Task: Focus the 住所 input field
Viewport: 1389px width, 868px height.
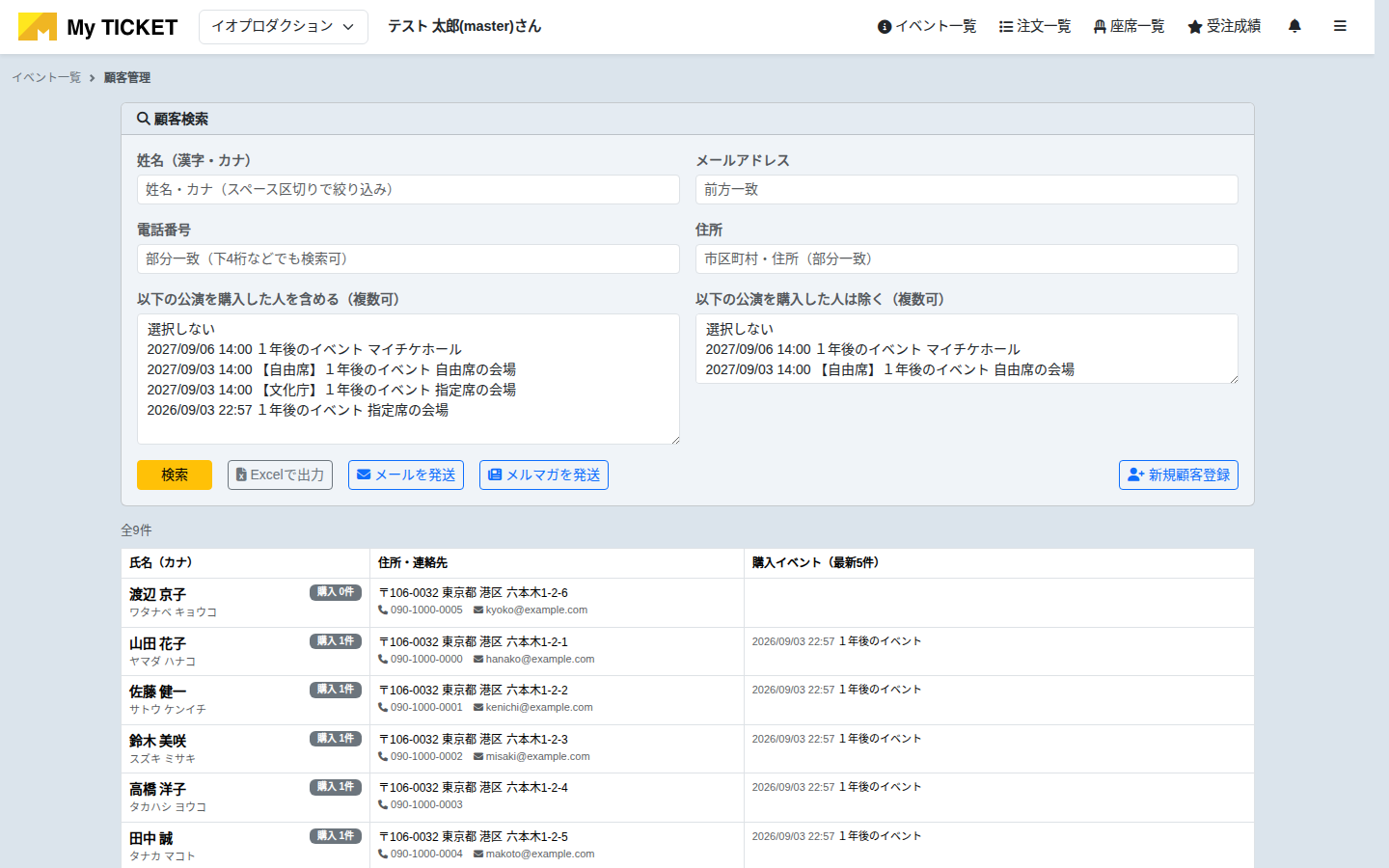Action: (x=967, y=259)
